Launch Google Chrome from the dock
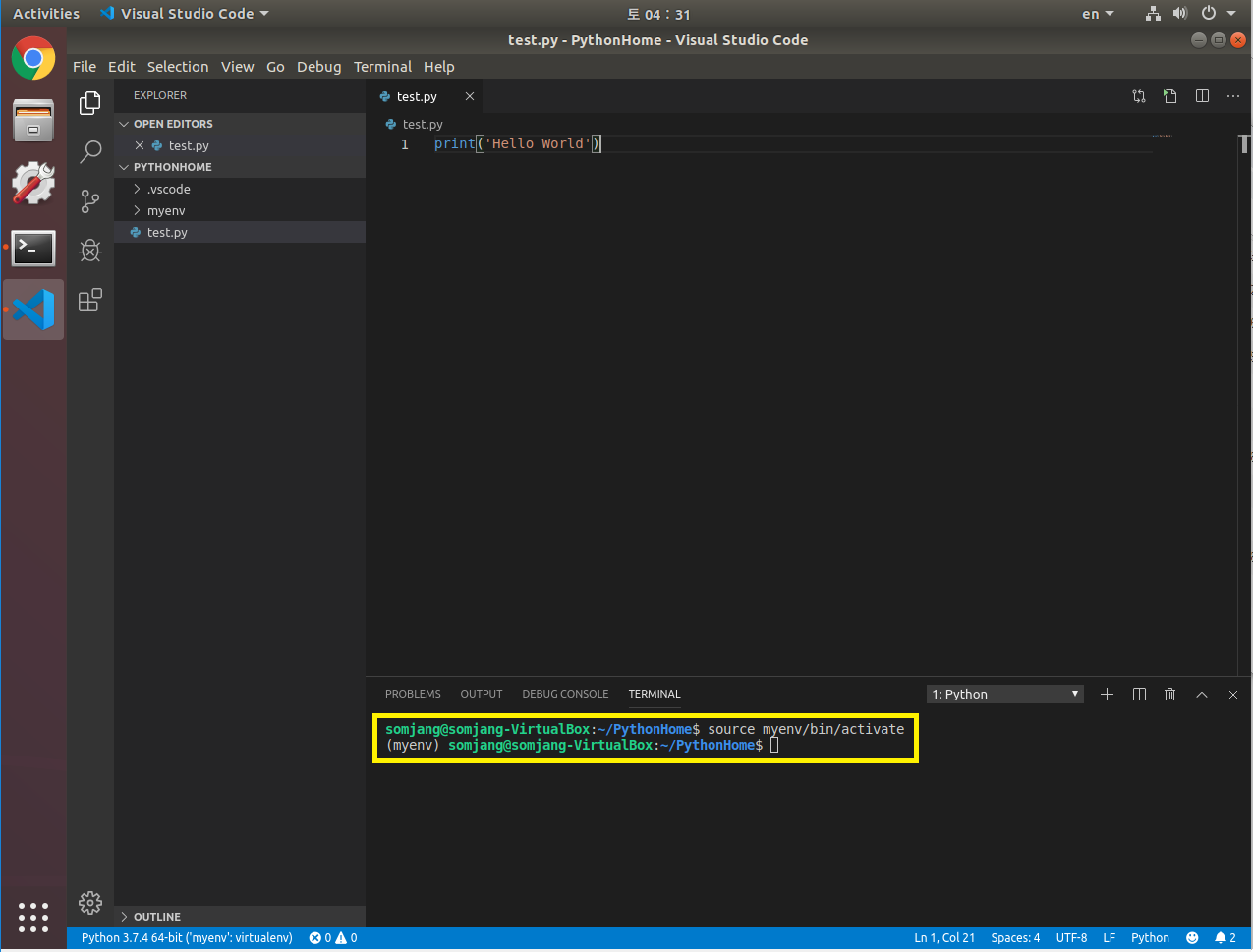Screen dimensions: 1253x952 click(33, 59)
